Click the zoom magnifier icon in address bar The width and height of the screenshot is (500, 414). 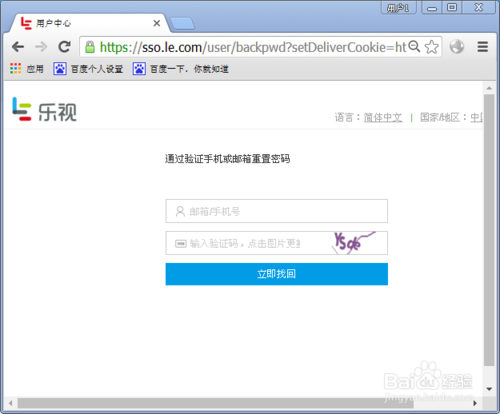coord(414,46)
